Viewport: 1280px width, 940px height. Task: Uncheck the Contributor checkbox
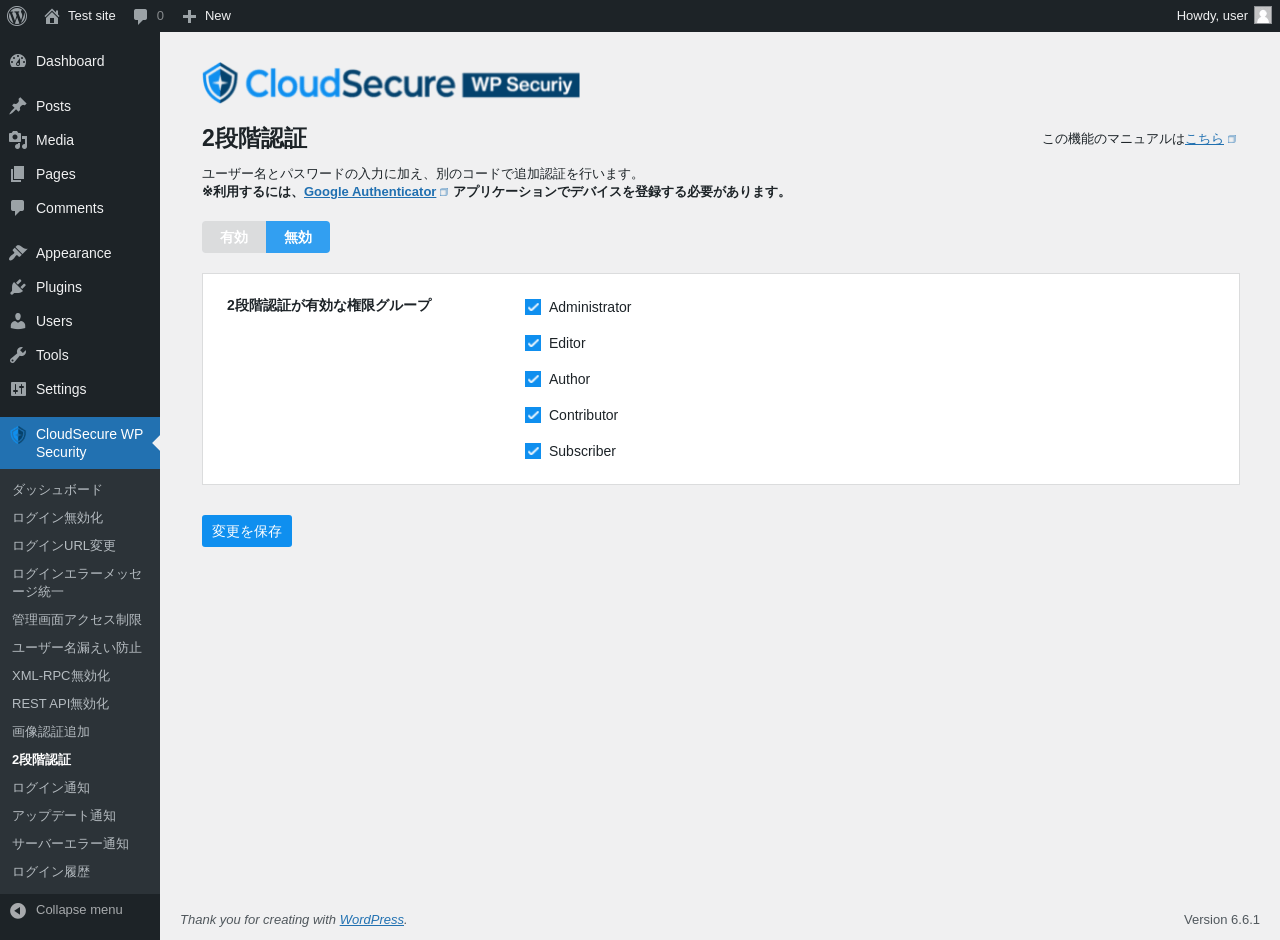533,415
